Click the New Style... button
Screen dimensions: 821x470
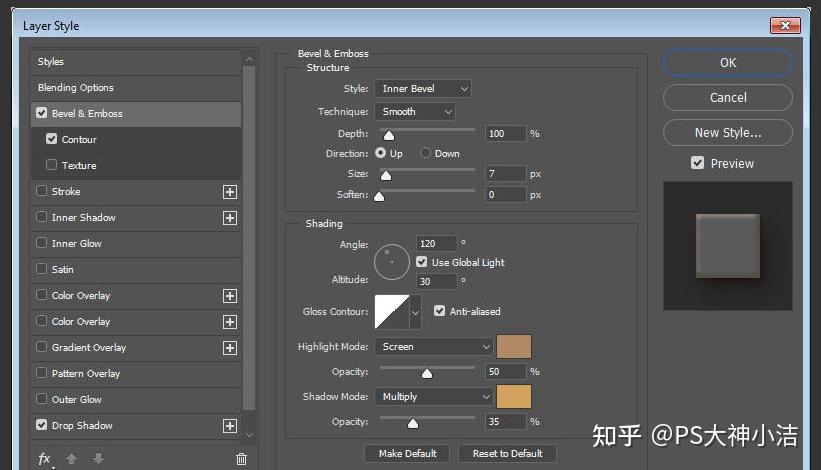pos(728,132)
